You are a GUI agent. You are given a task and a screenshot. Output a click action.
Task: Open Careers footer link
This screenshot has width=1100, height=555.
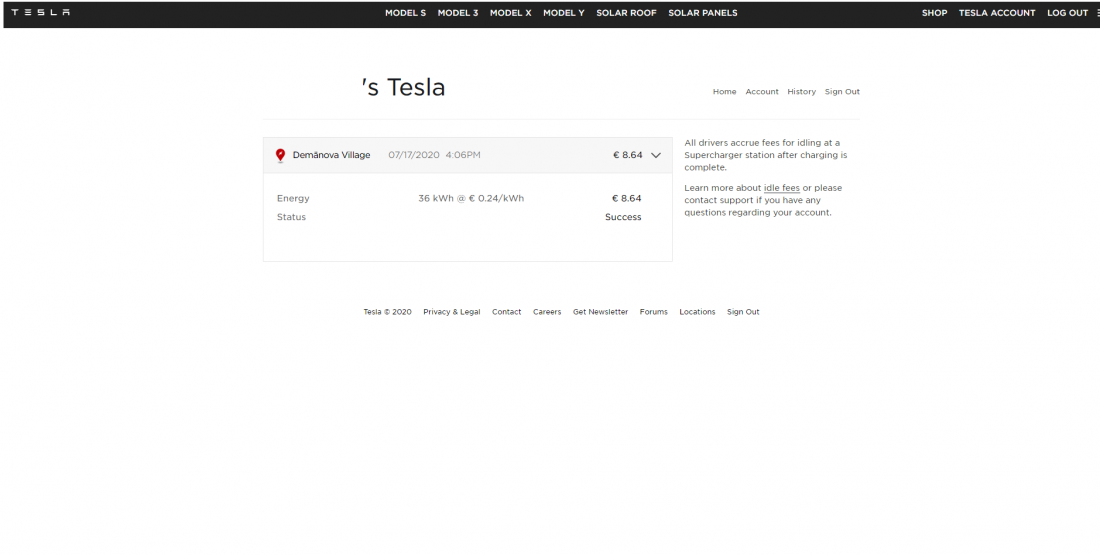546,312
